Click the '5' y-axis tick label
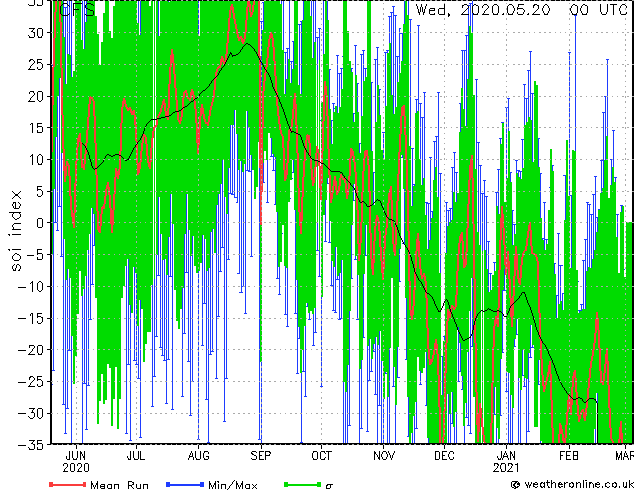The width and height of the screenshot is (634, 490). point(40,191)
